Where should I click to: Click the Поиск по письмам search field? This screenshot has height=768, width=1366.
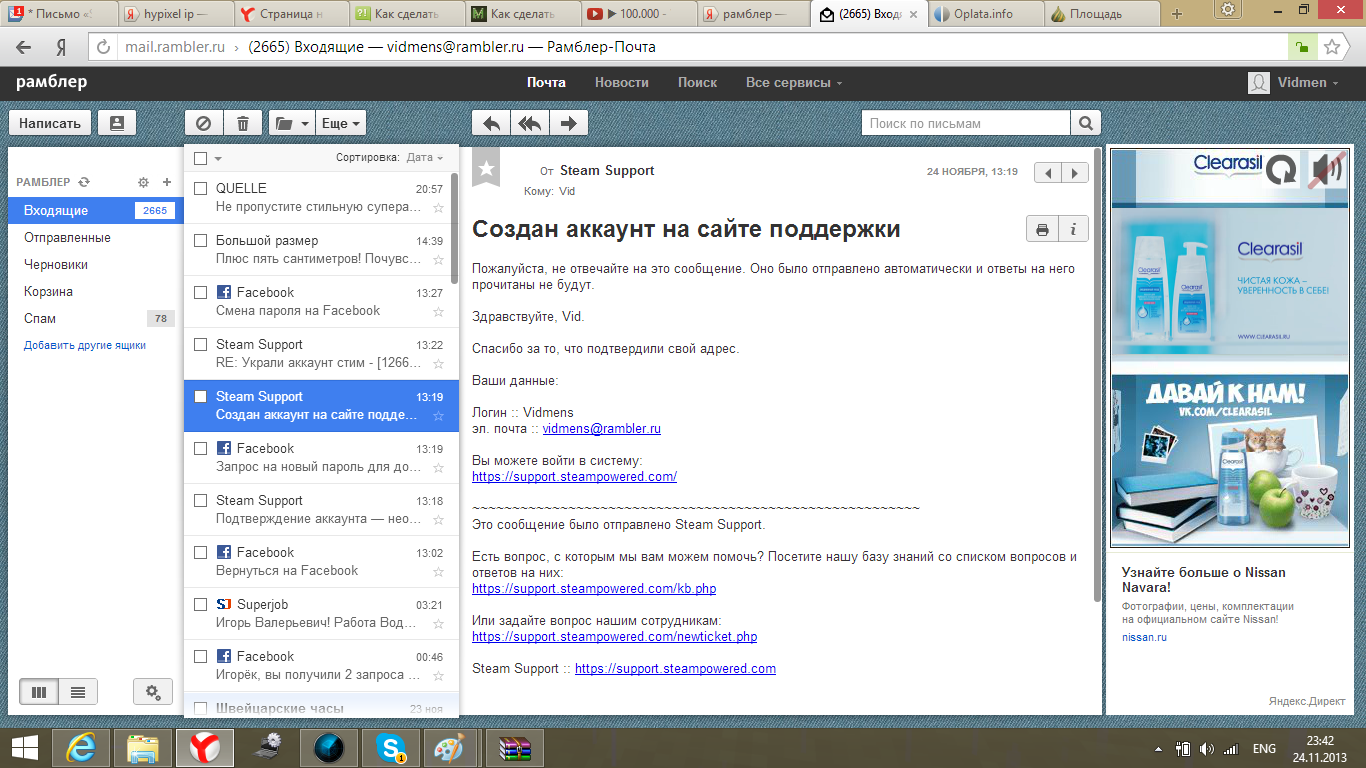[x=966, y=123]
